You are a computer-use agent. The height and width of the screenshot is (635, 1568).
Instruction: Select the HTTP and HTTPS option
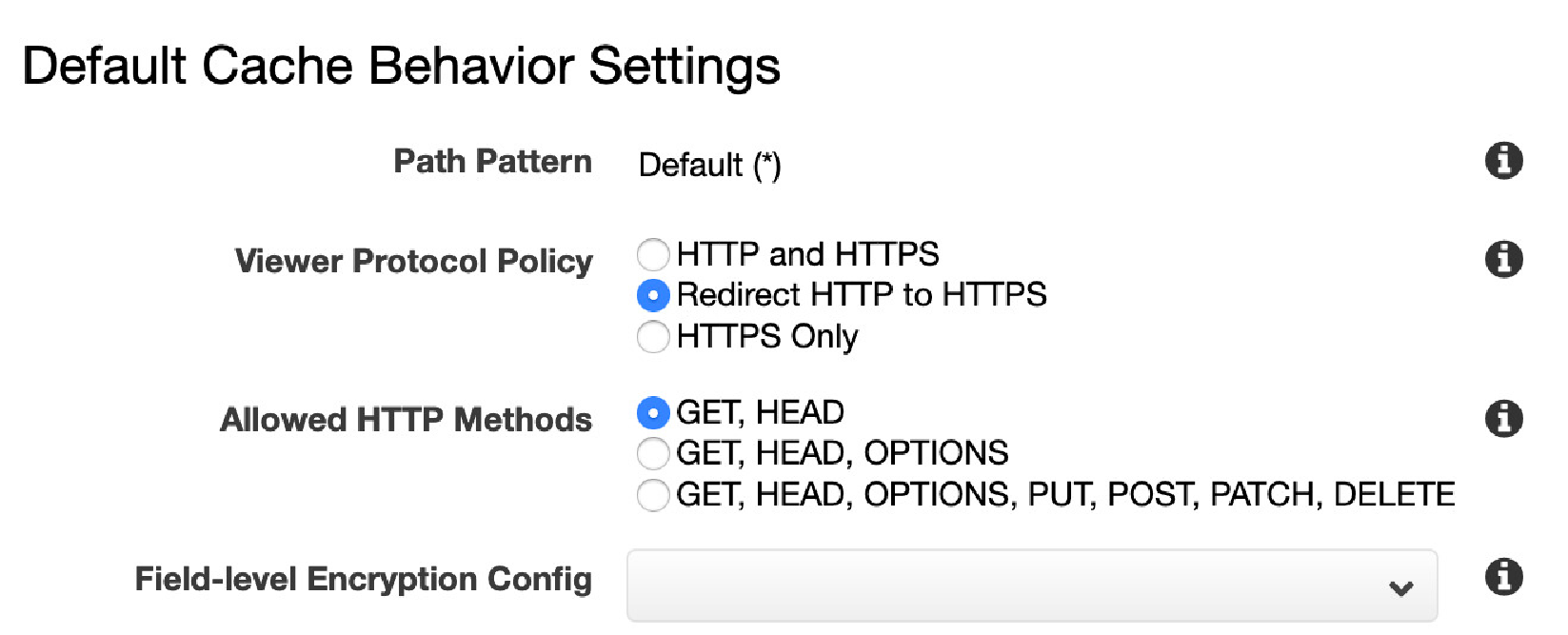pos(653,254)
